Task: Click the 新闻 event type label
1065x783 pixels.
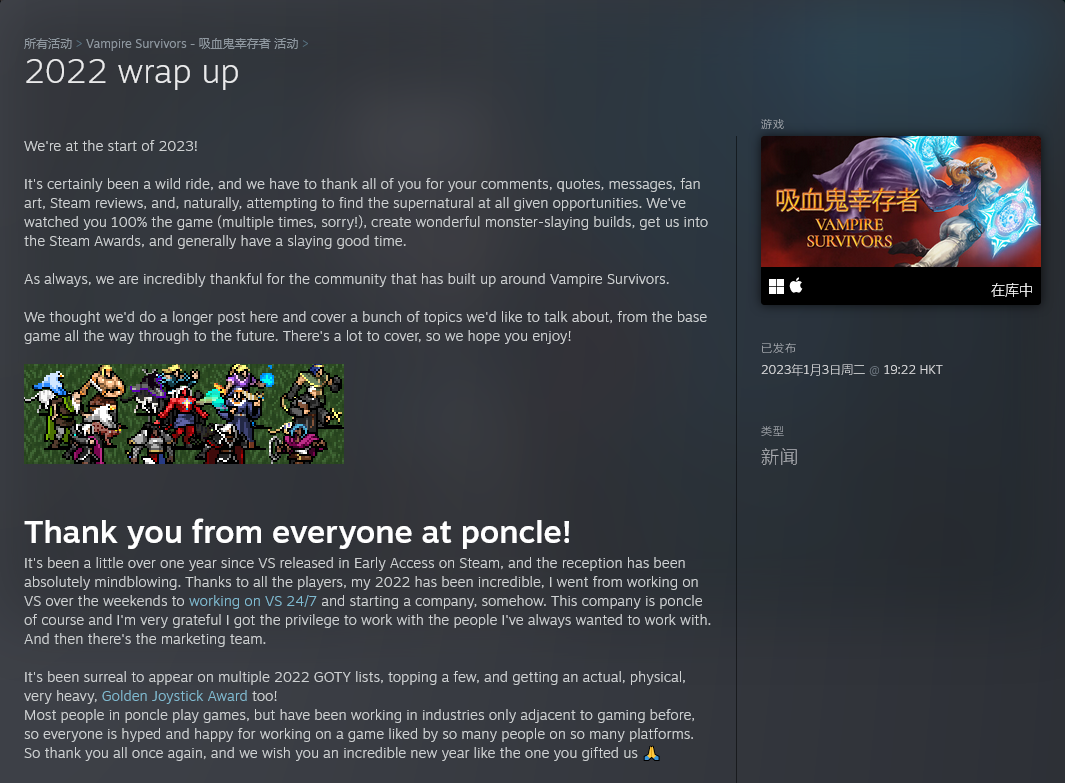Action: 779,457
